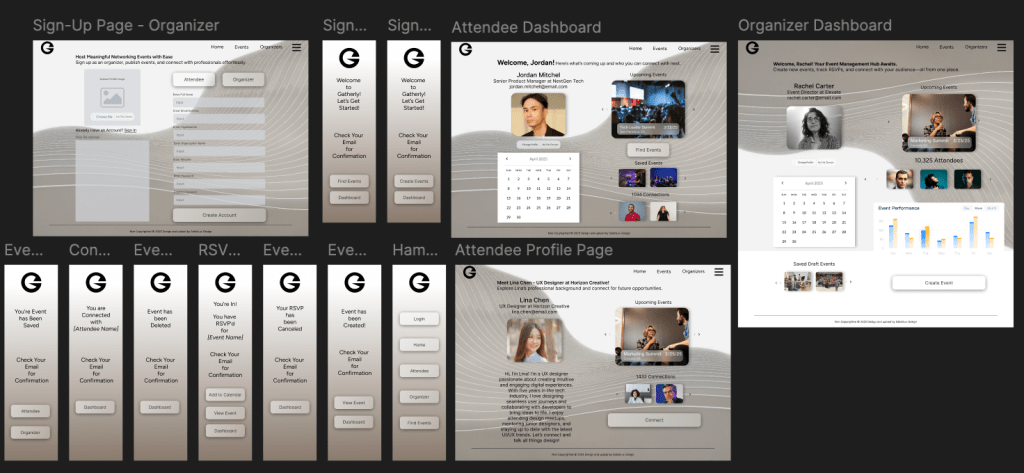Click Events nav item on Attendee Dashboard

click(x=660, y=48)
